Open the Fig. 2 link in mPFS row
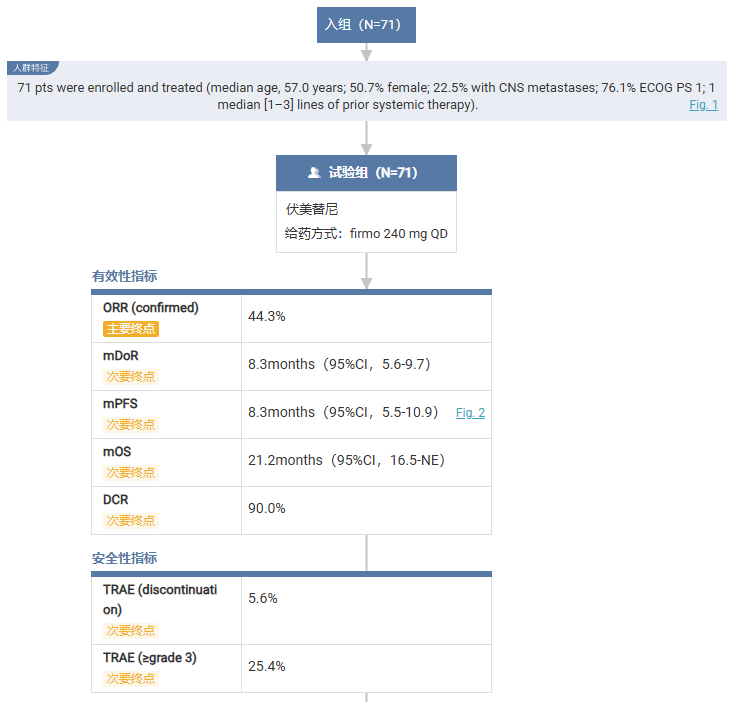This screenshot has width=738, height=702. click(x=470, y=413)
